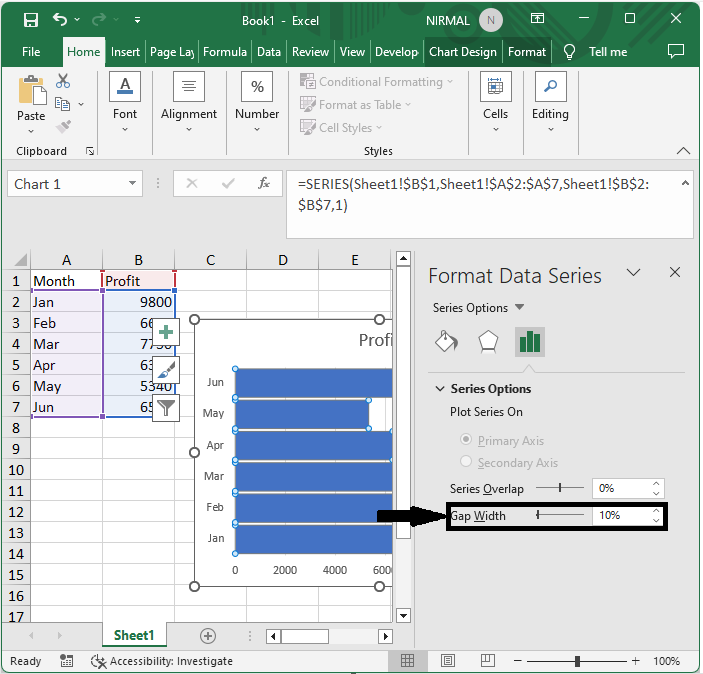Collapse the Series Options section
The image size is (703, 674).
[439, 389]
